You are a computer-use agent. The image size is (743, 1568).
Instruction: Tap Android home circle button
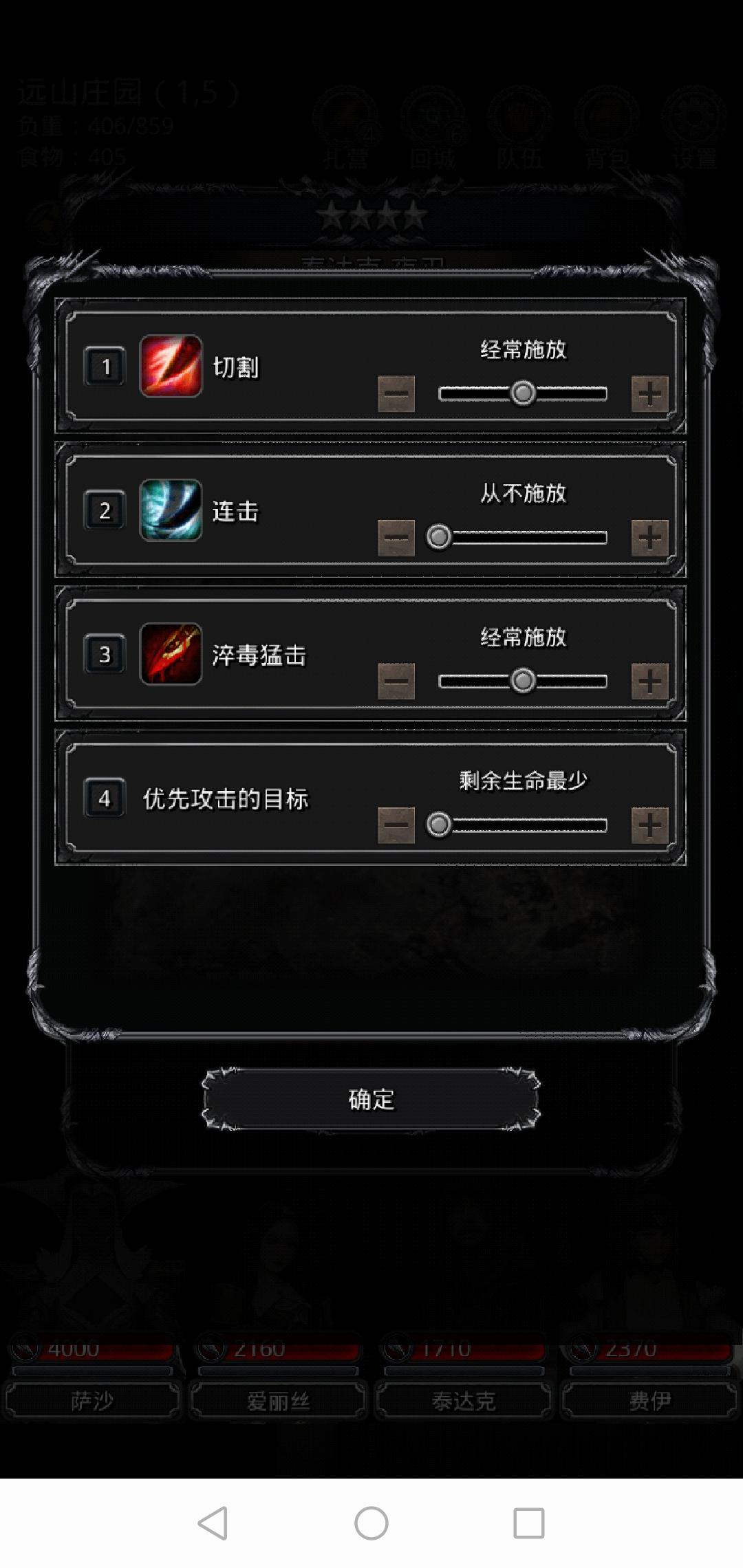(x=371, y=1523)
